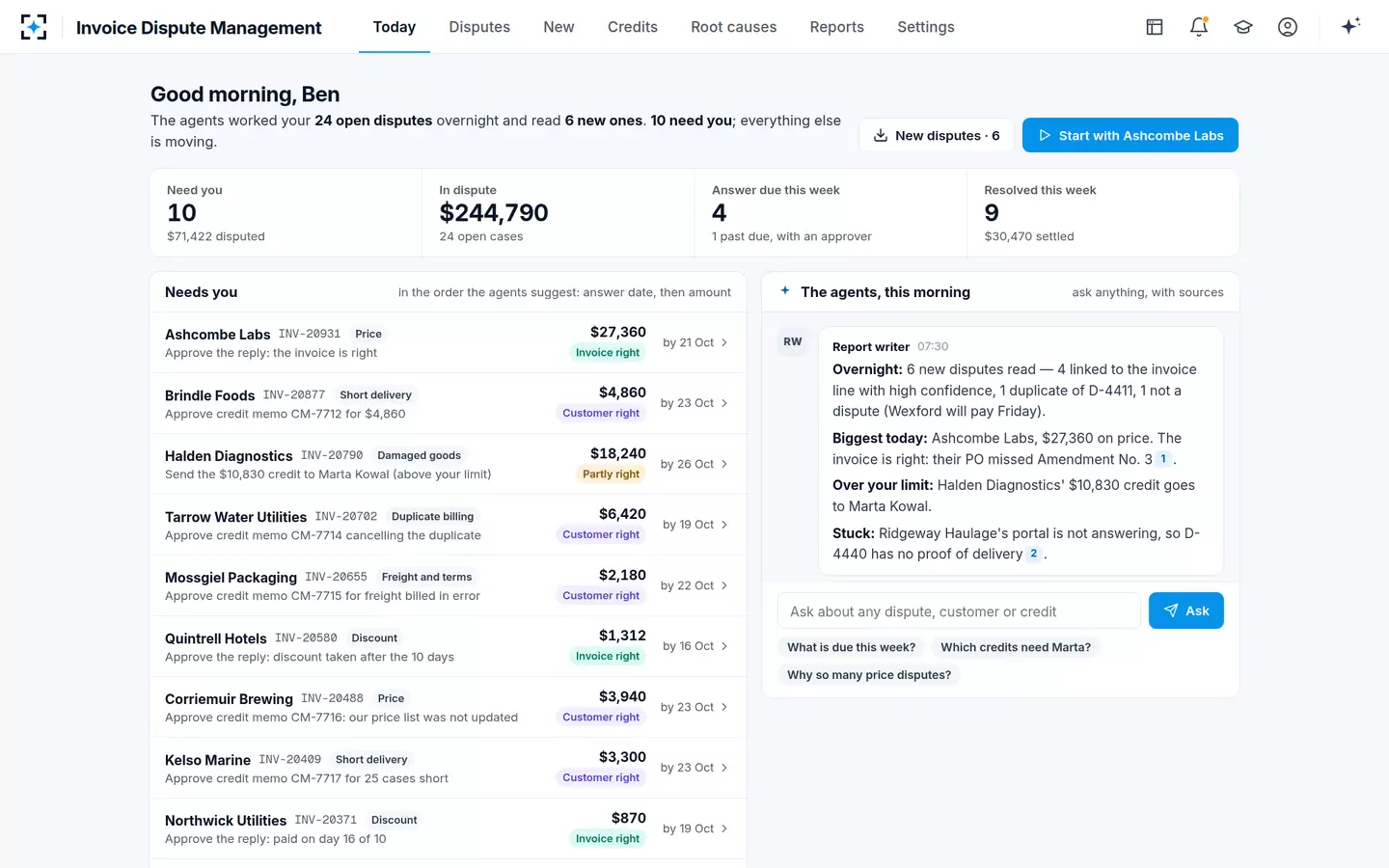Viewport: 1389px width, 868px height.
Task: Click the 'Duplicate billing' tag on Tarrow Water
Action: tap(432, 516)
